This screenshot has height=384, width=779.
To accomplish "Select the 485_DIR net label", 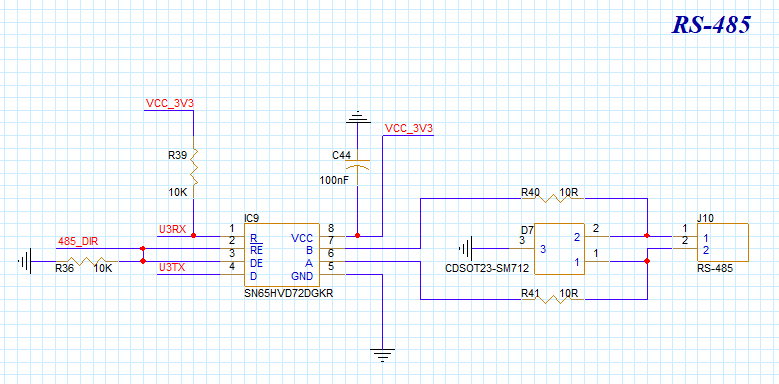I will coord(78,242).
